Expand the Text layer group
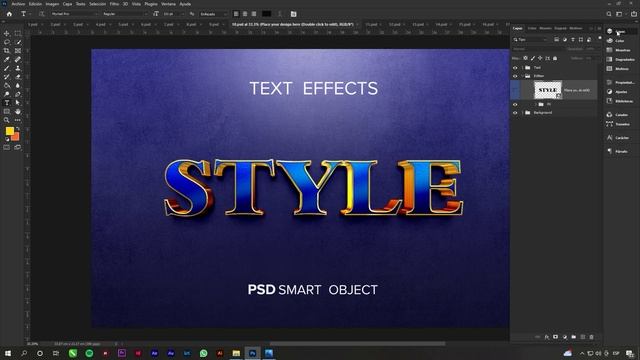The width and height of the screenshot is (640, 360). pyautogui.click(x=522, y=68)
